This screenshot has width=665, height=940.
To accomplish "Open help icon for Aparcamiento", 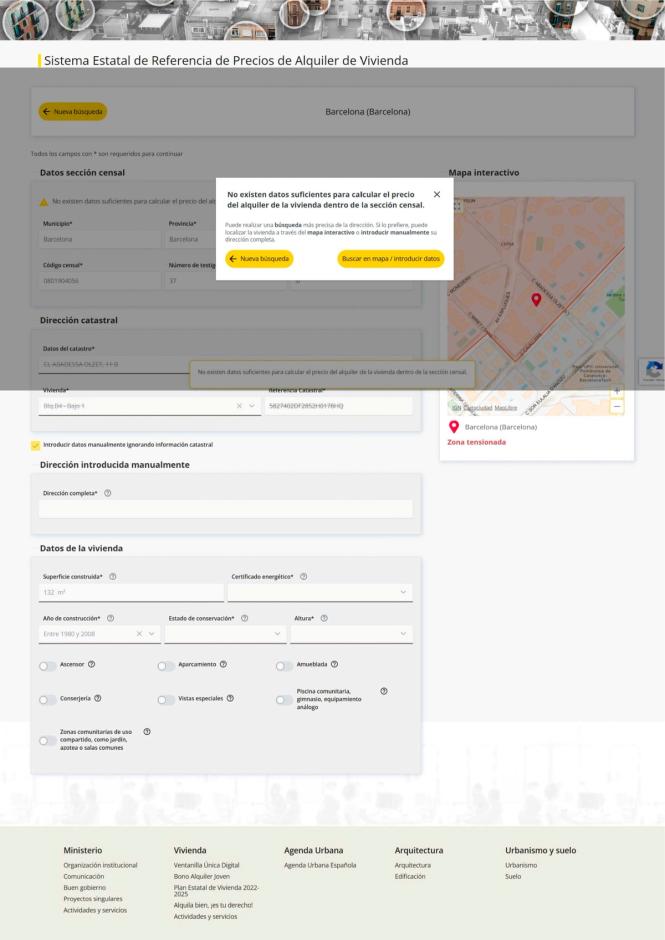I will click(x=223, y=664).
